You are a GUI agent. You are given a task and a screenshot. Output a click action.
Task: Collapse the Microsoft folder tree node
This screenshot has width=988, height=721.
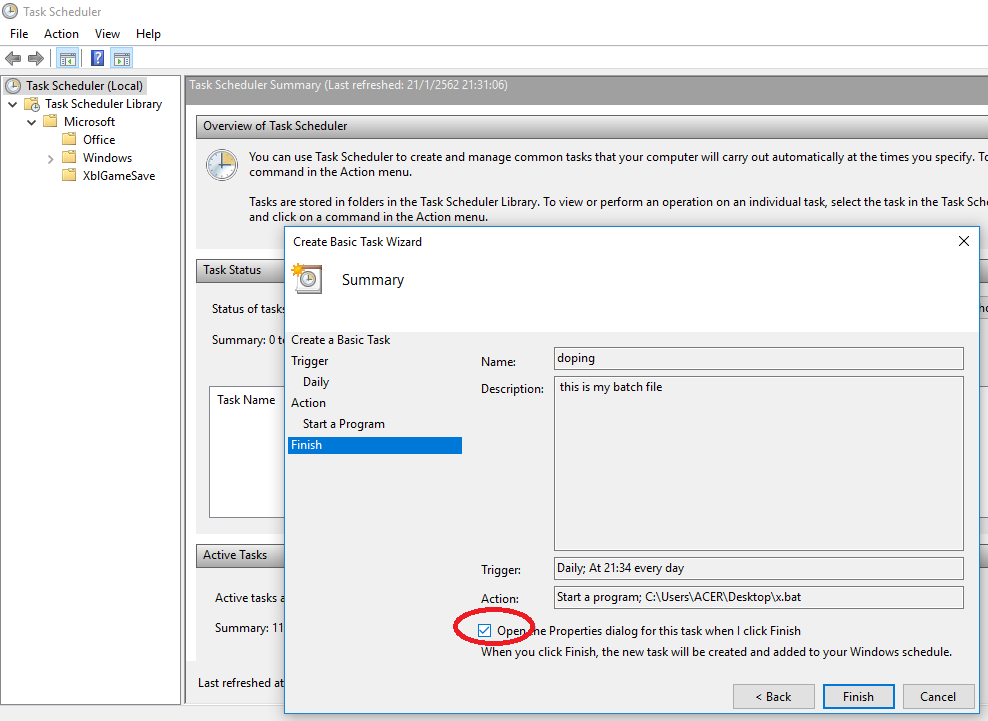click(x=31, y=122)
